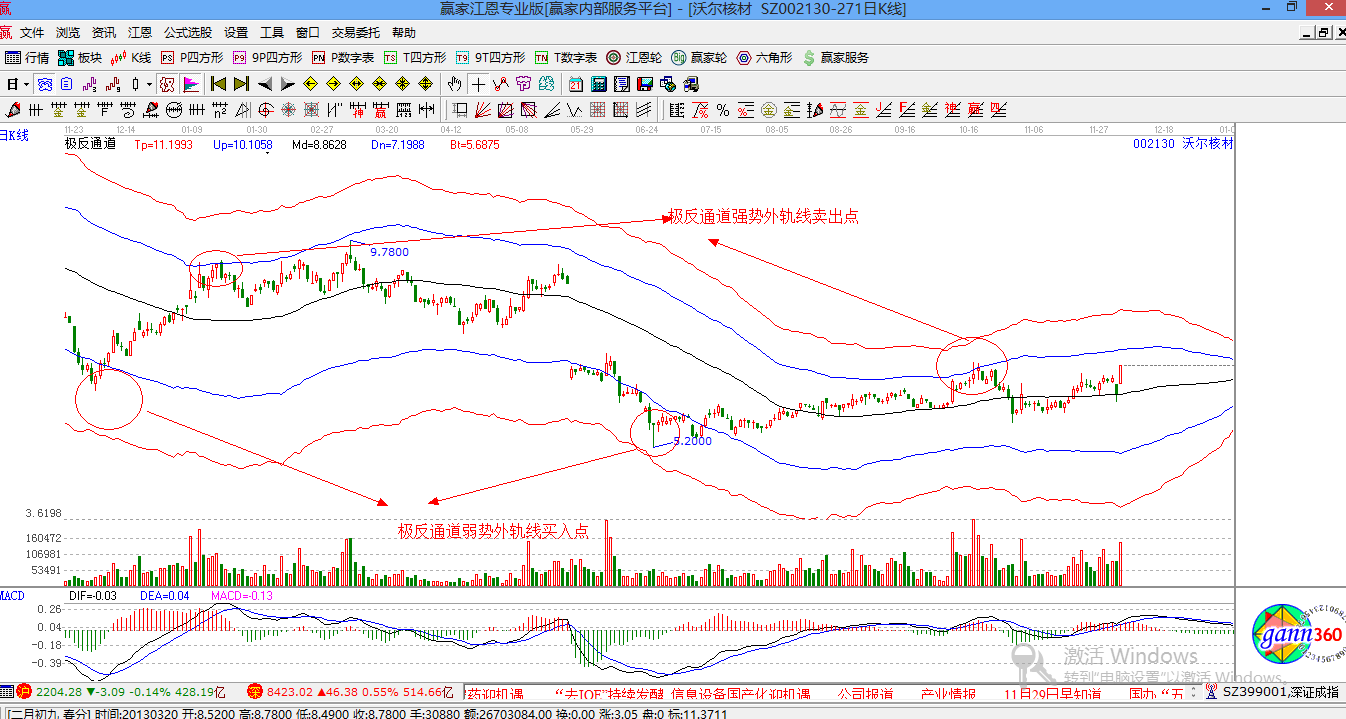The height and width of the screenshot is (719, 1346).
Task: Click the calculator icon in toolbar
Action: pyautogui.click(x=598, y=84)
